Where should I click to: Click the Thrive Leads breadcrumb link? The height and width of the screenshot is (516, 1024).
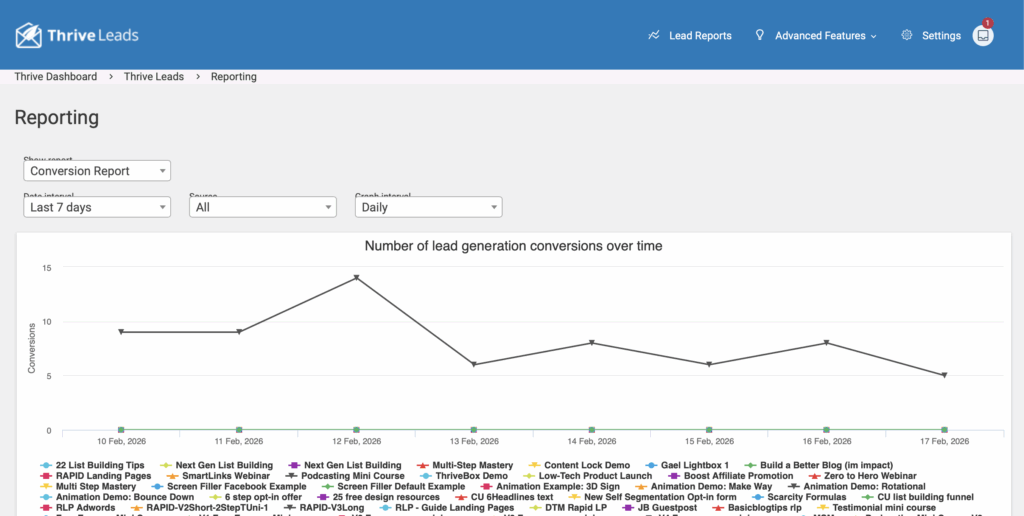(154, 77)
